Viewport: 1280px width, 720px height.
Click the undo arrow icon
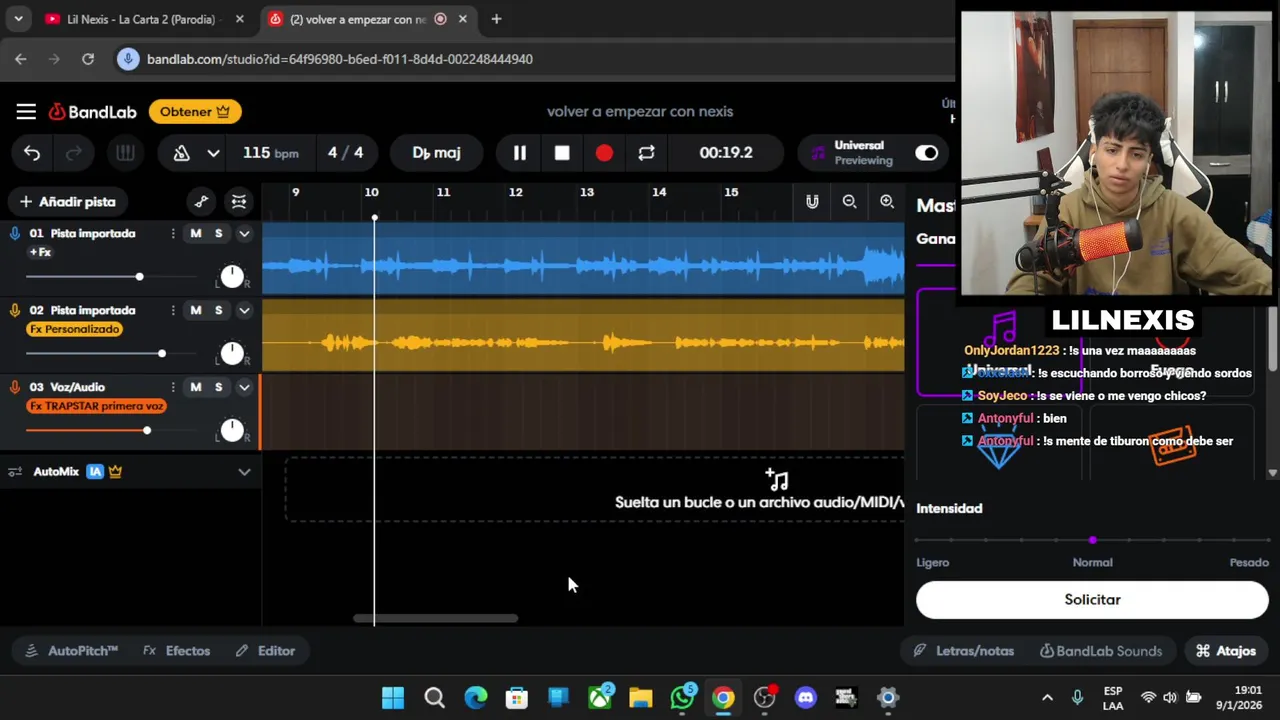tap(32, 153)
